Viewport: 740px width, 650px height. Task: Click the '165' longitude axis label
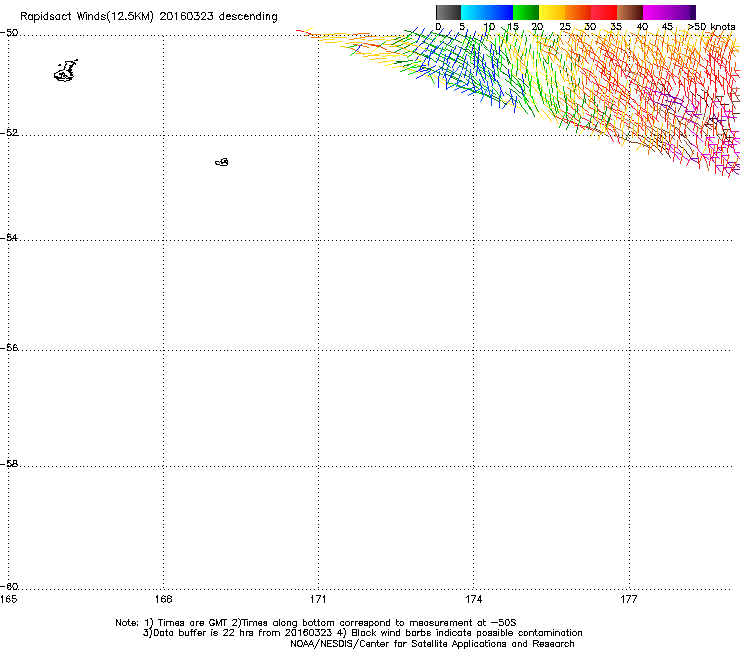(8, 599)
